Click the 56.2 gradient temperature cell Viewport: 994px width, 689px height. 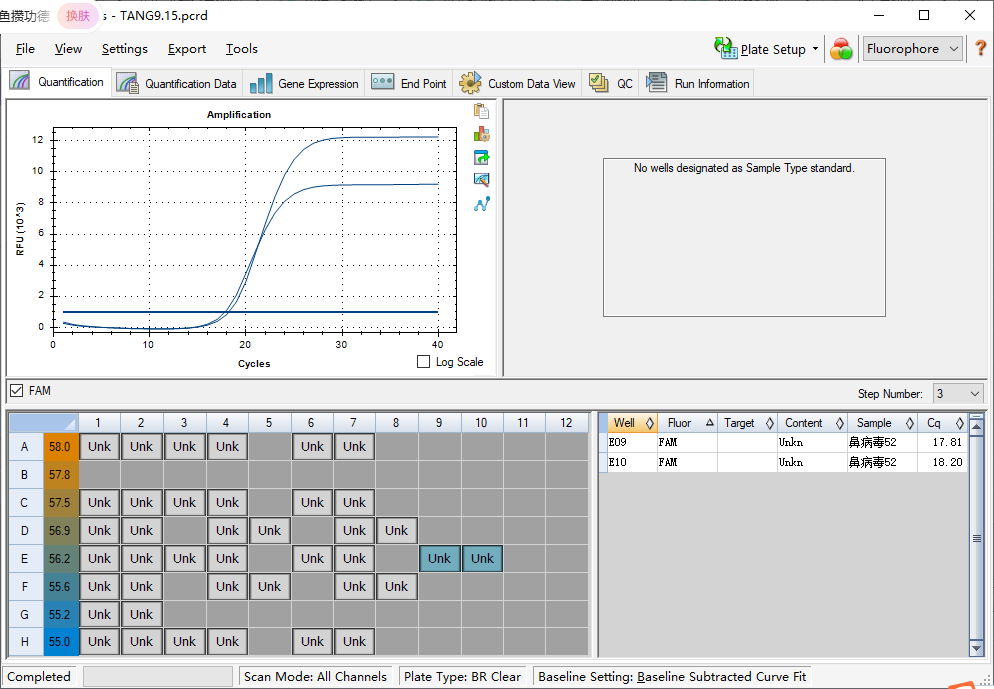point(60,558)
